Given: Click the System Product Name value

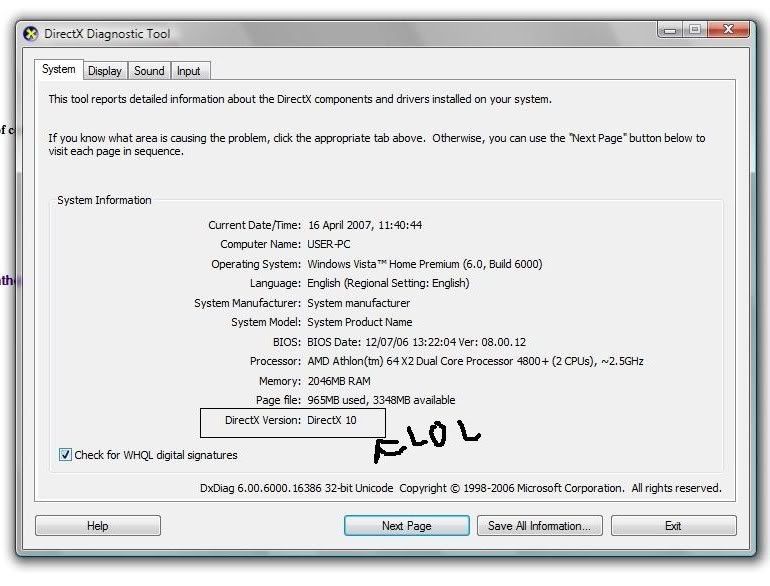Looking at the screenshot, I should pos(359,322).
